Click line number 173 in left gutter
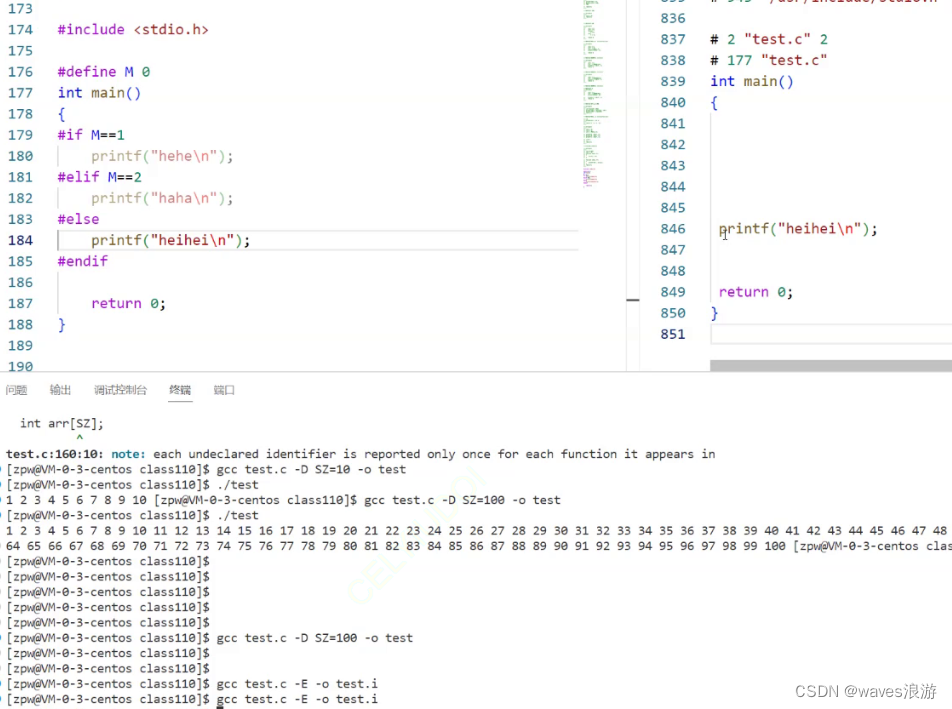 coord(21,8)
